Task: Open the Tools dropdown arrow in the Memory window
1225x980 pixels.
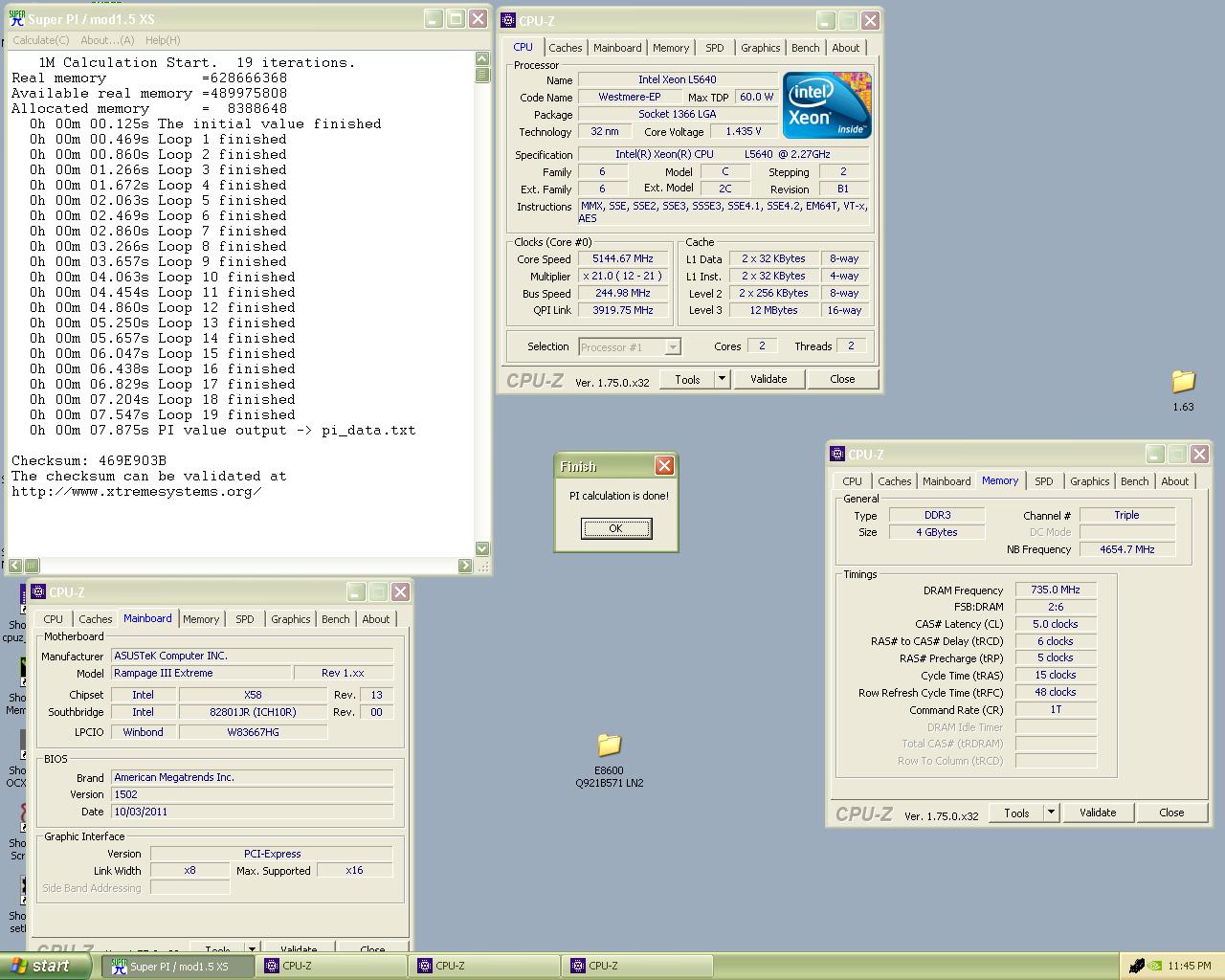Action: pyautogui.click(x=1051, y=813)
